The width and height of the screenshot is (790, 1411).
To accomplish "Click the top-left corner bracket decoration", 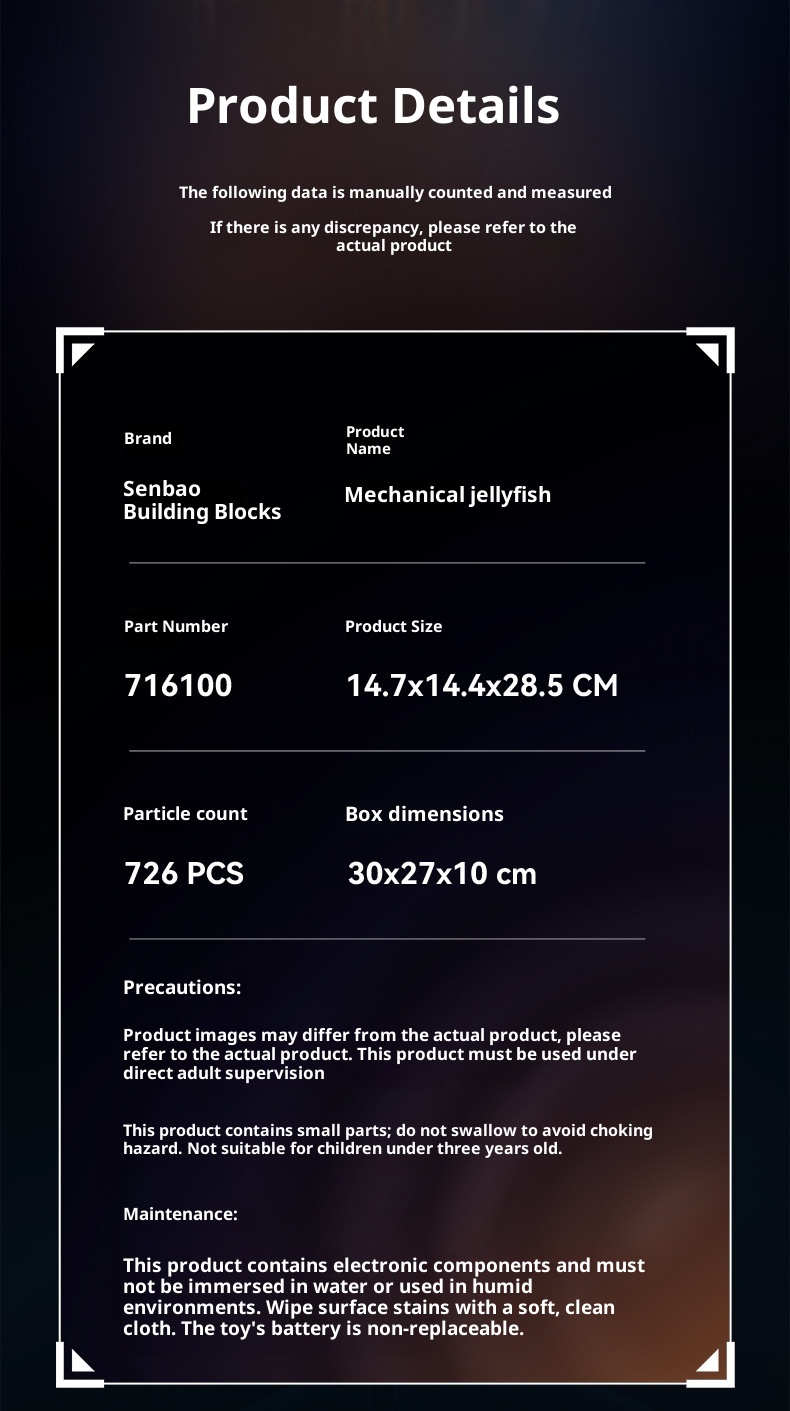I will click(x=80, y=351).
